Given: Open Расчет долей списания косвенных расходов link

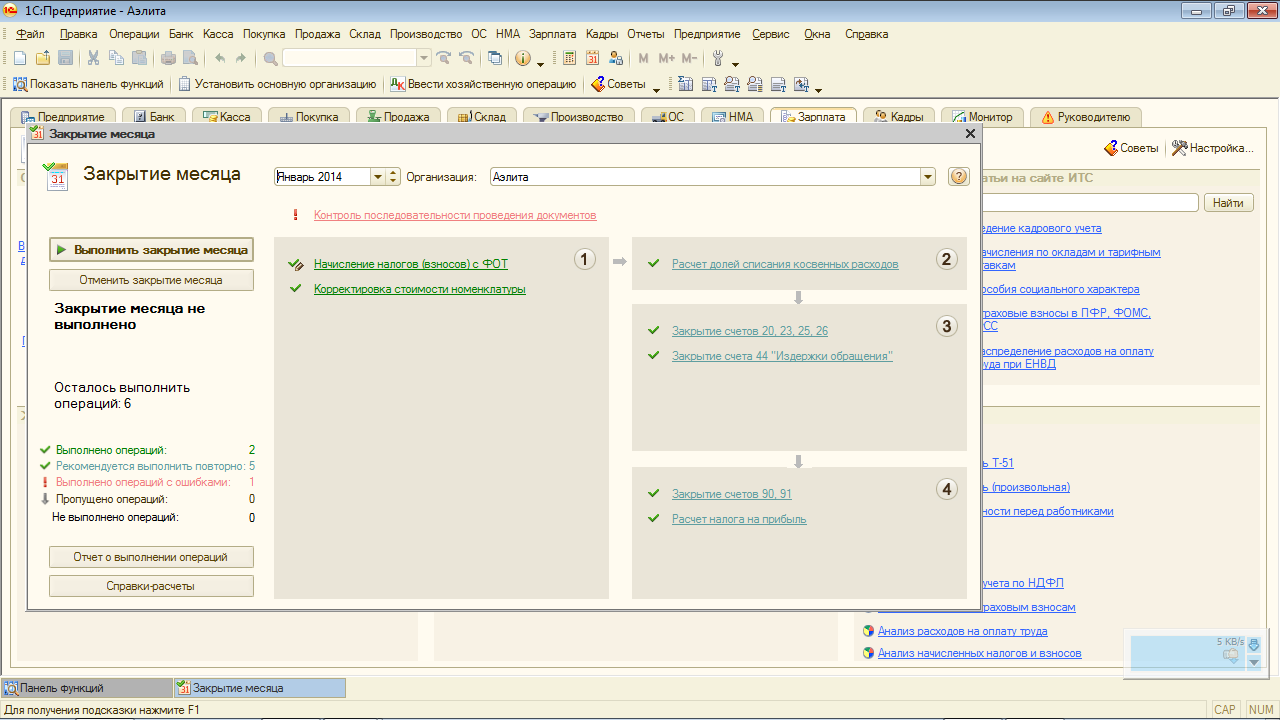Looking at the screenshot, I should [785, 264].
